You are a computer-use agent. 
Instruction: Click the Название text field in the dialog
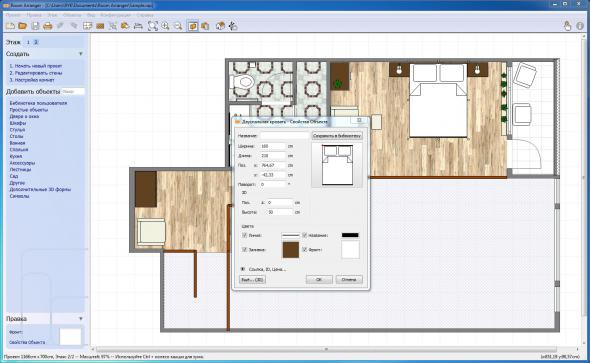(x=285, y=136)
